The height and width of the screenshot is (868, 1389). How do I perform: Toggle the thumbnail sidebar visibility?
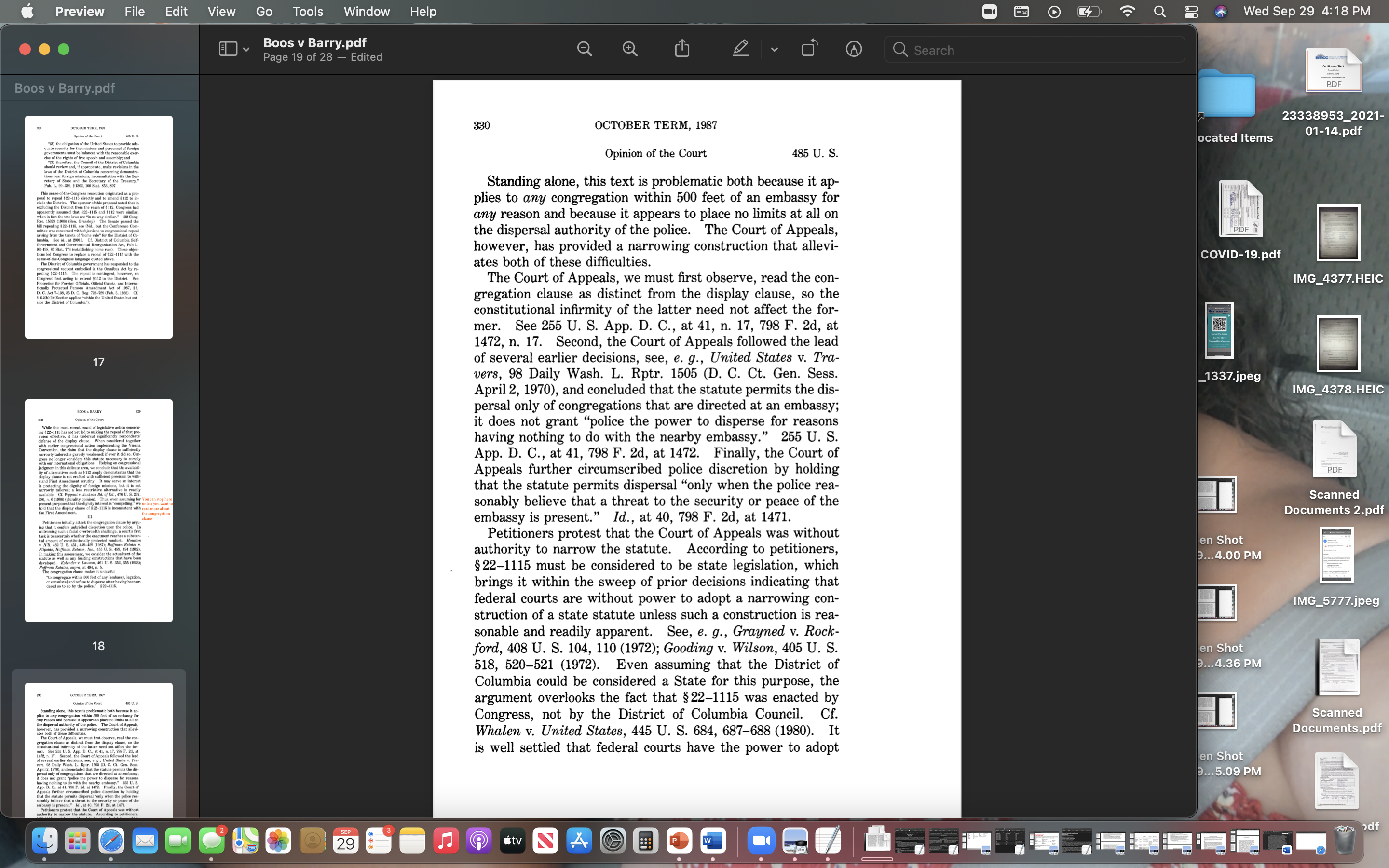pyautogui.click(x=228, y=49)
